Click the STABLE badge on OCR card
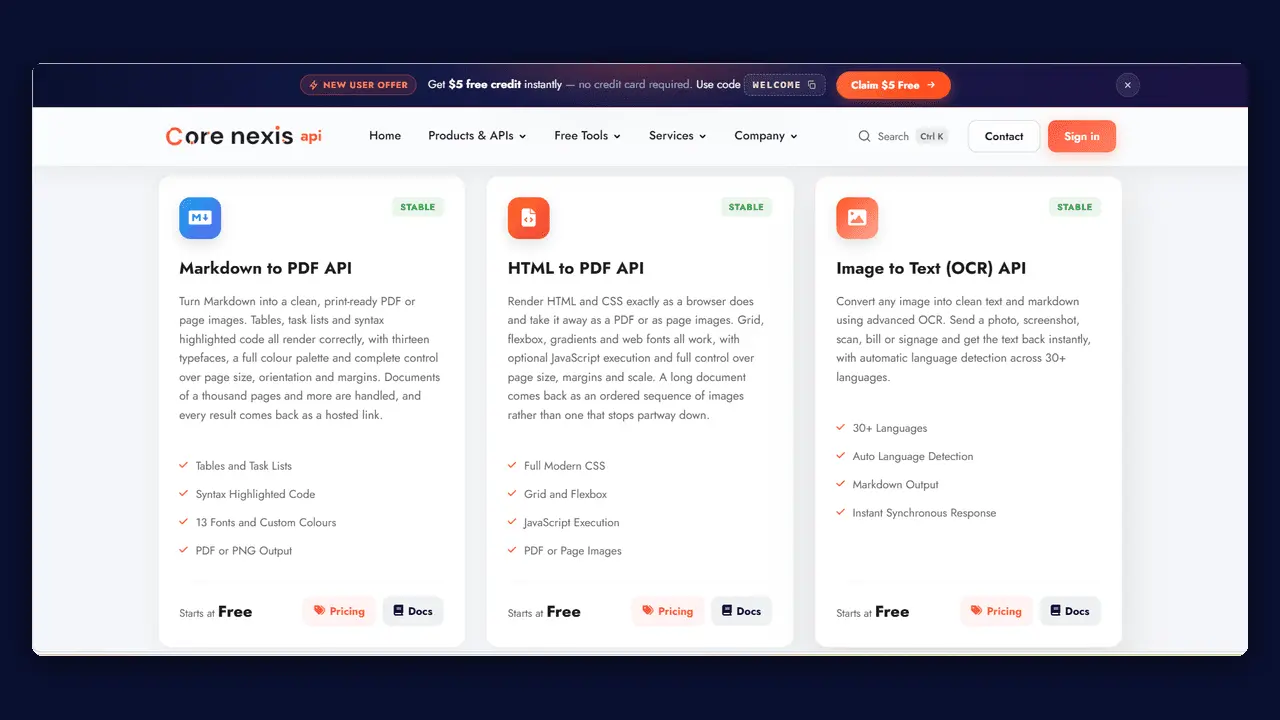 click(x=1075, y=207)
